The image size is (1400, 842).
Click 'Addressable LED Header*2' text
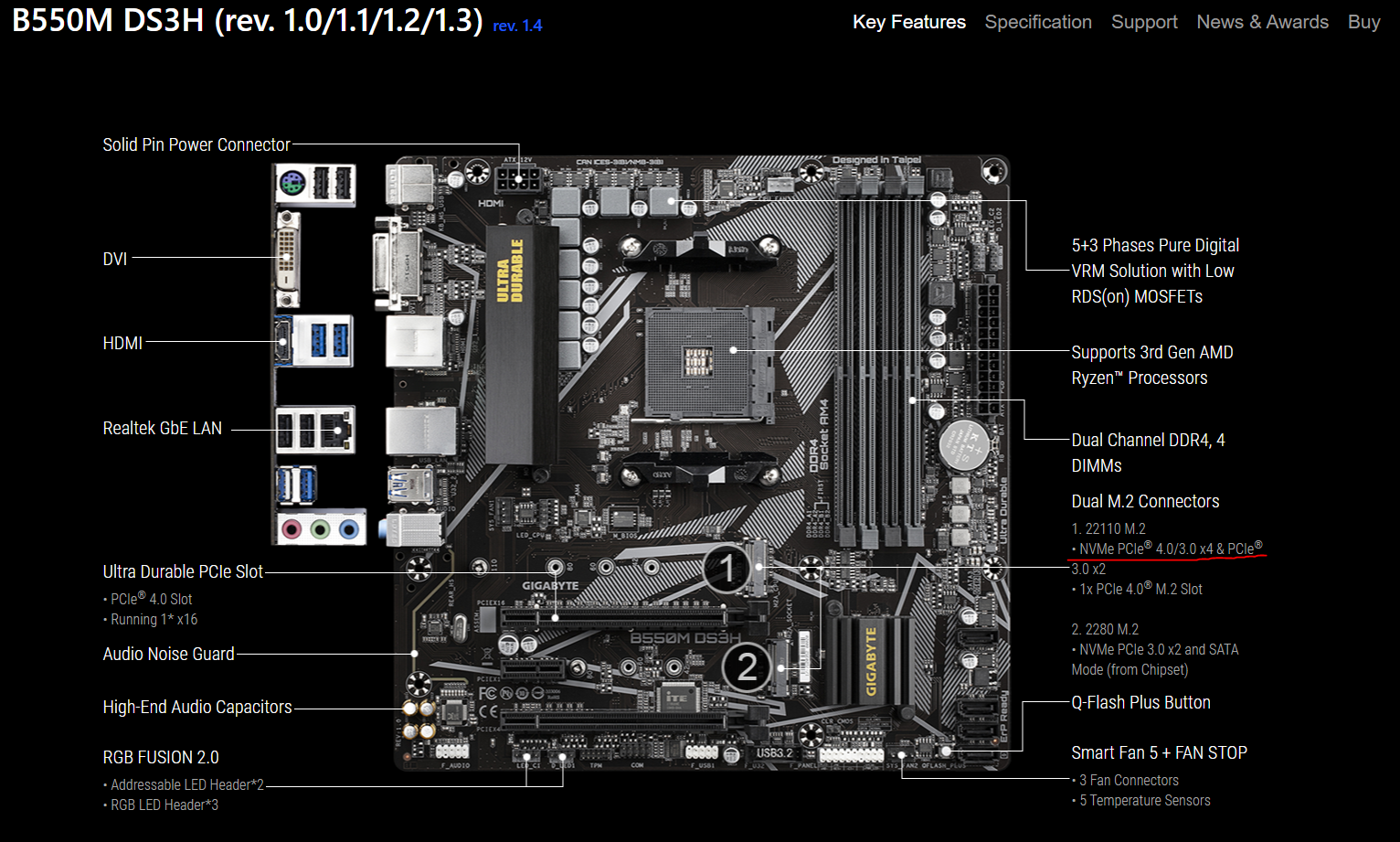186,784
